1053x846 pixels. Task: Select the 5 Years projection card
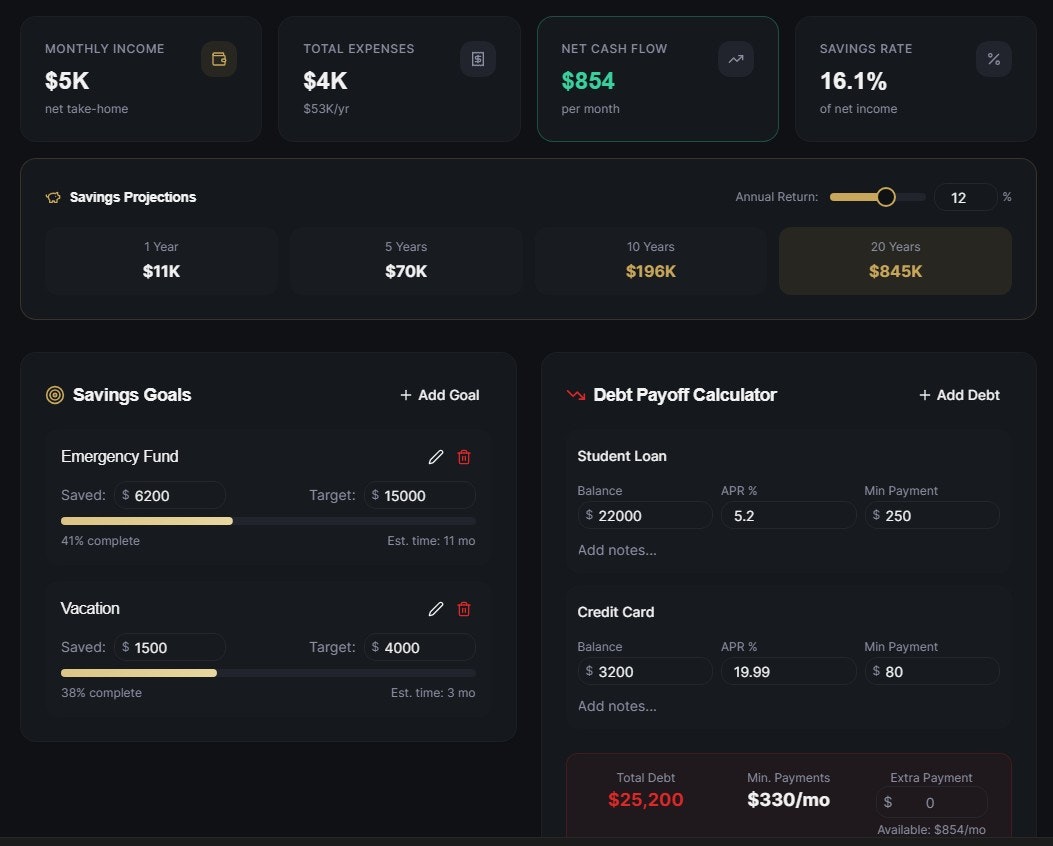(x=406, y=260)
